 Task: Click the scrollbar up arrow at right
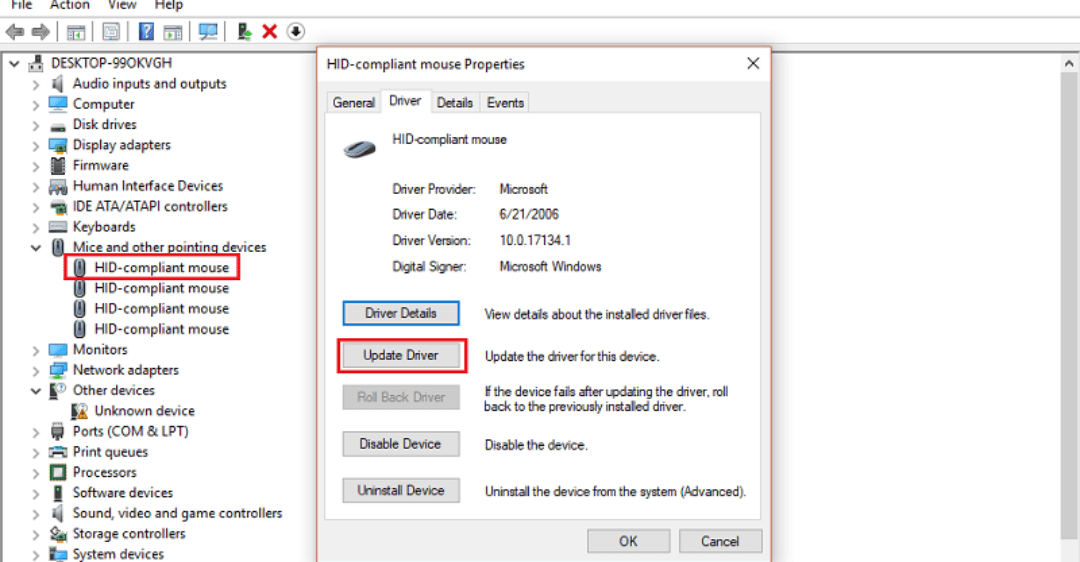[x=1069, y=63]
